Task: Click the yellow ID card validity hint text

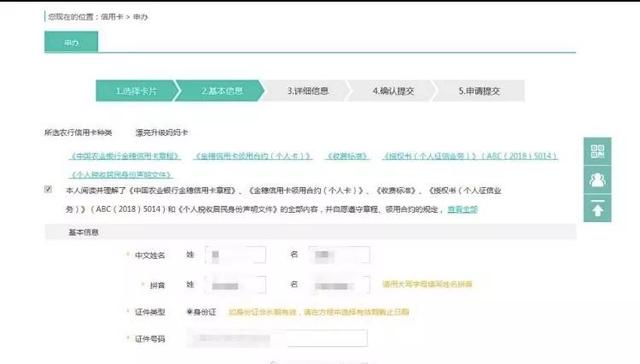Action: (319, 312)
